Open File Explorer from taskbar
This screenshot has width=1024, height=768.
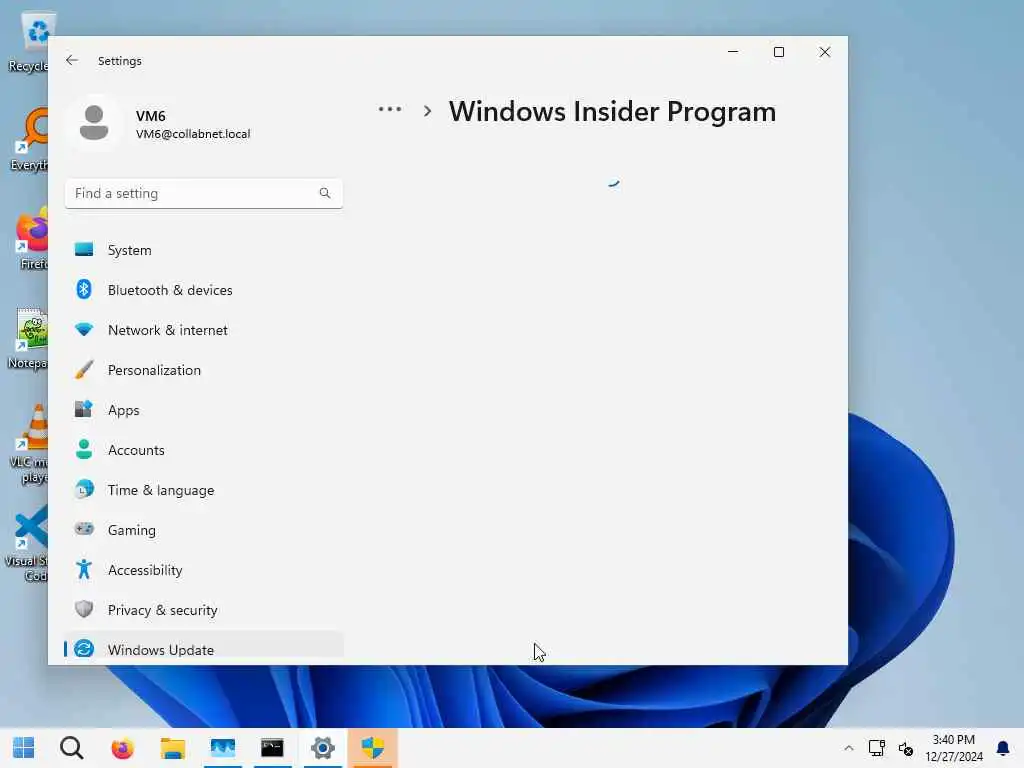172,748
